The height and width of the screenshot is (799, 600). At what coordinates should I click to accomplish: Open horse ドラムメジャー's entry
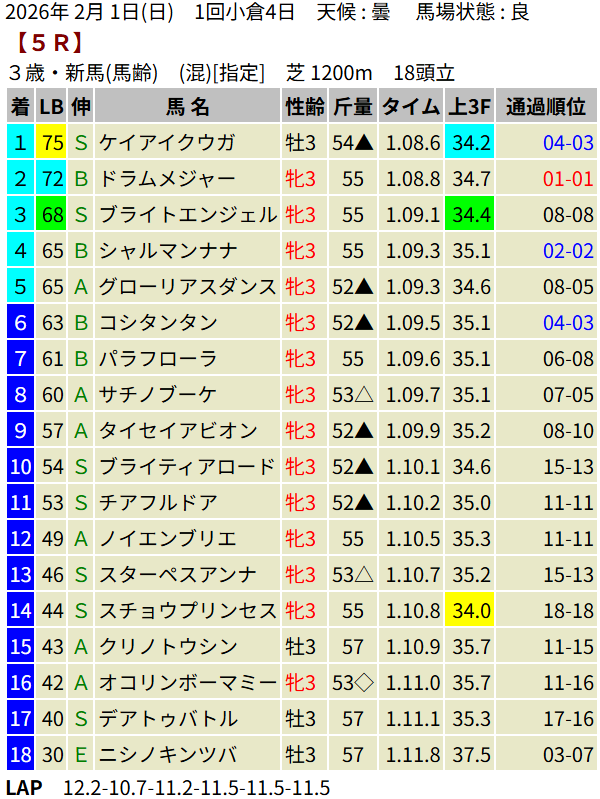[167, 179]
